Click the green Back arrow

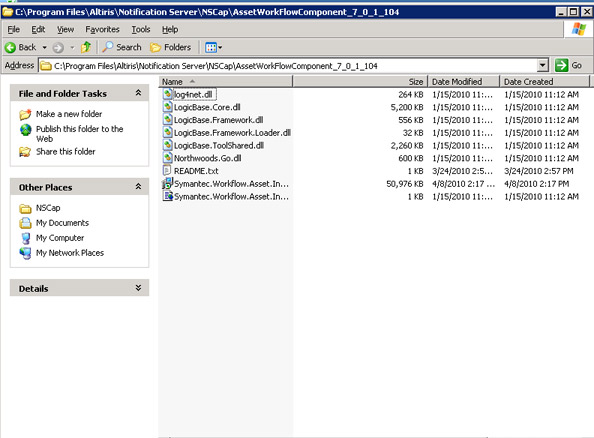click(x=10, y=47)
